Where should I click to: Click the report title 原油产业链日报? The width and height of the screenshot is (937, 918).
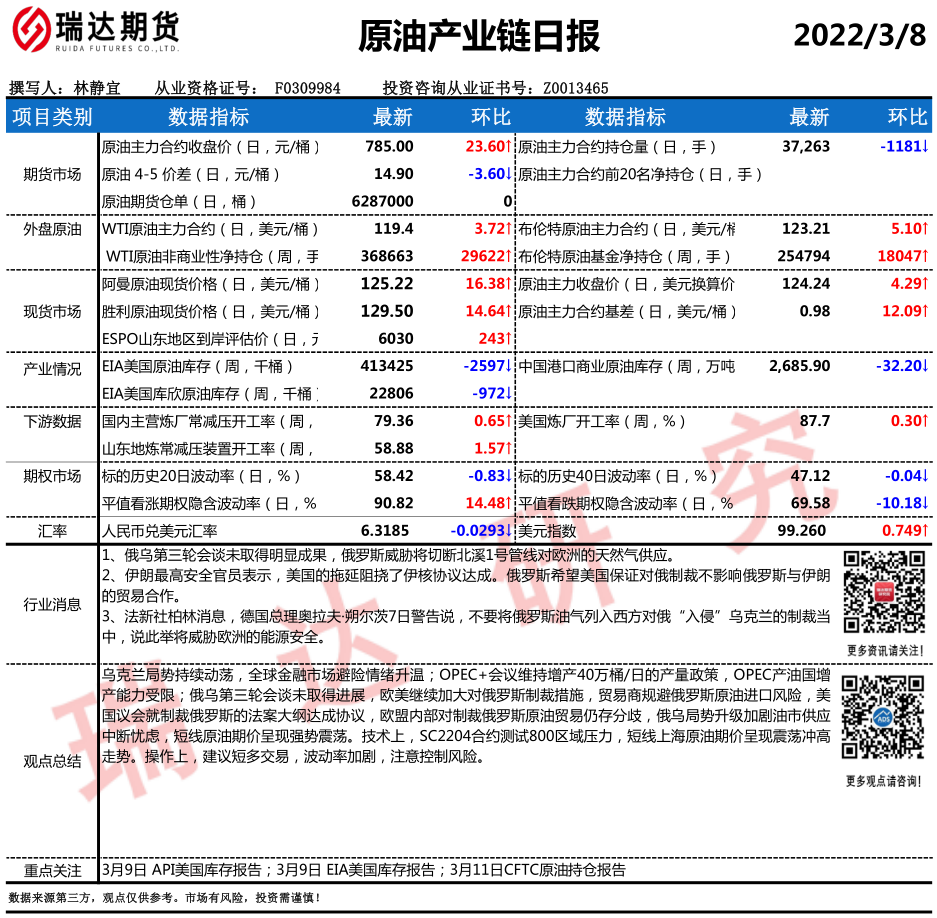pyautogui.click(x=479, y=36)
